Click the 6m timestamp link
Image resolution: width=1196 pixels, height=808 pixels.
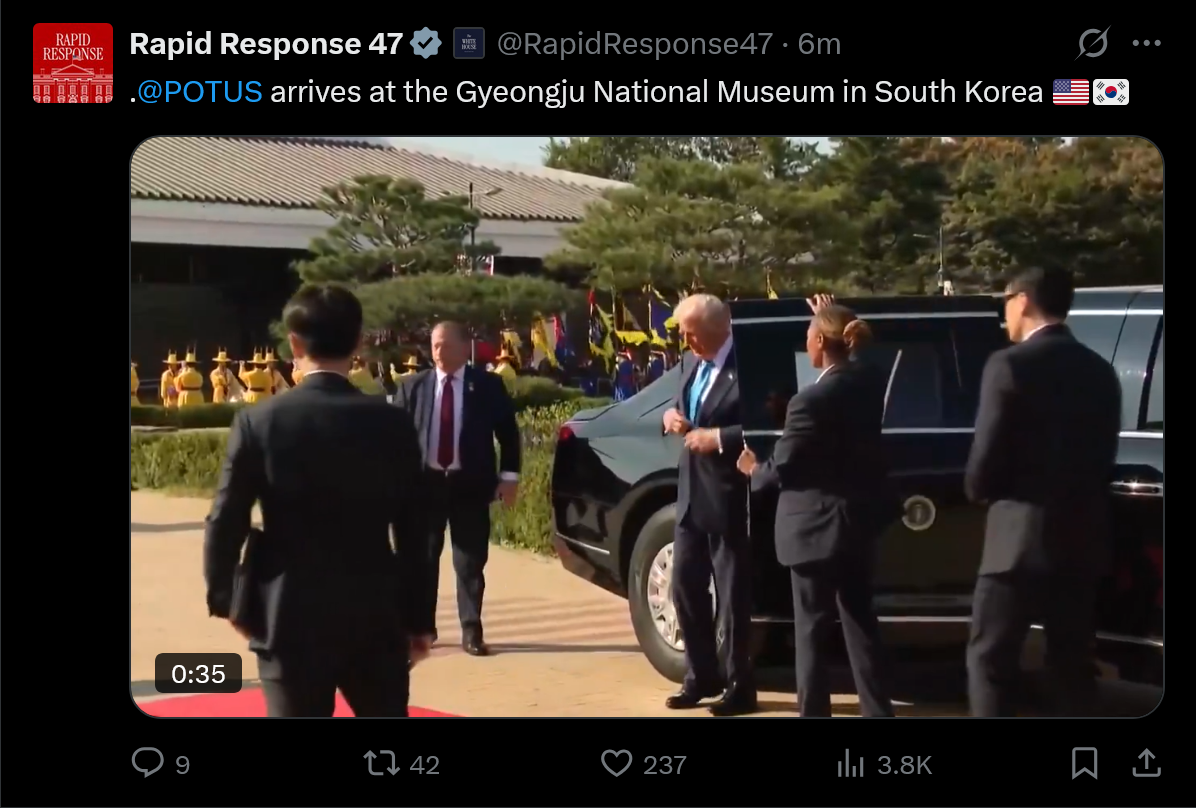coord(819,44)
